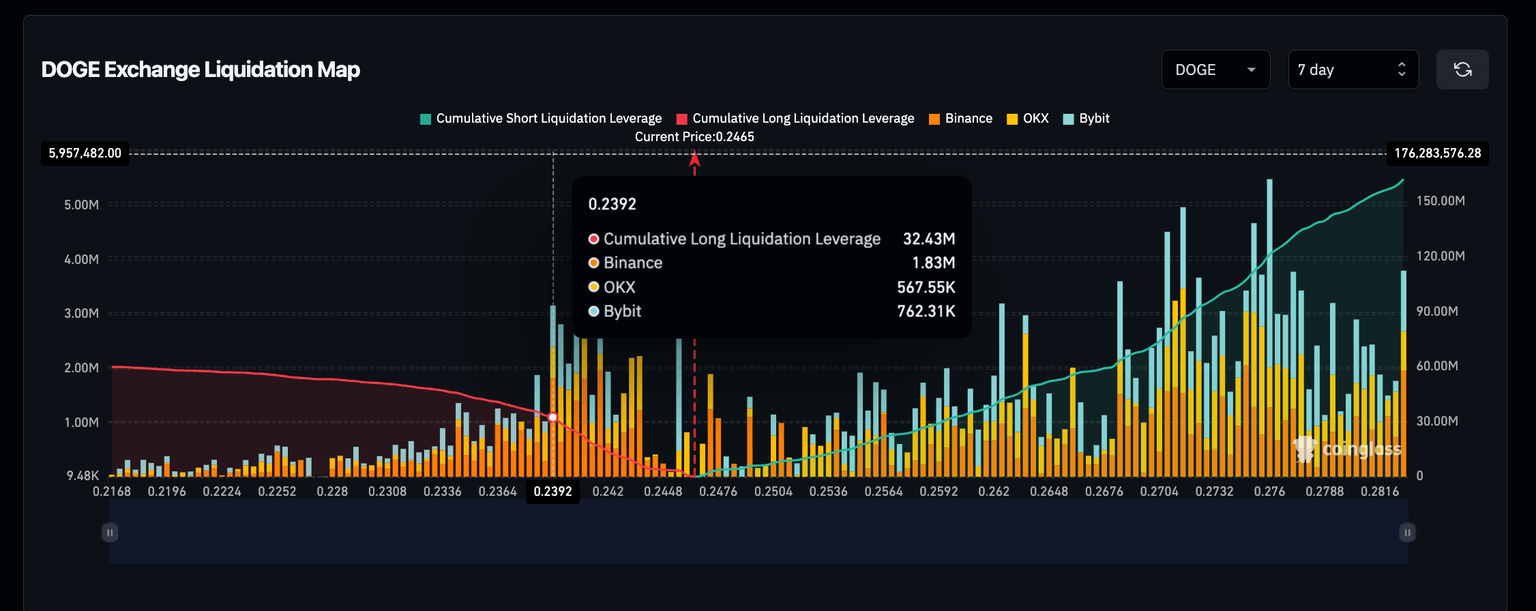Click the light blue Bybit legend marker
The height and width of the screenshot is (611, 1536).
pyautogui.click(x=1066, y=118)
